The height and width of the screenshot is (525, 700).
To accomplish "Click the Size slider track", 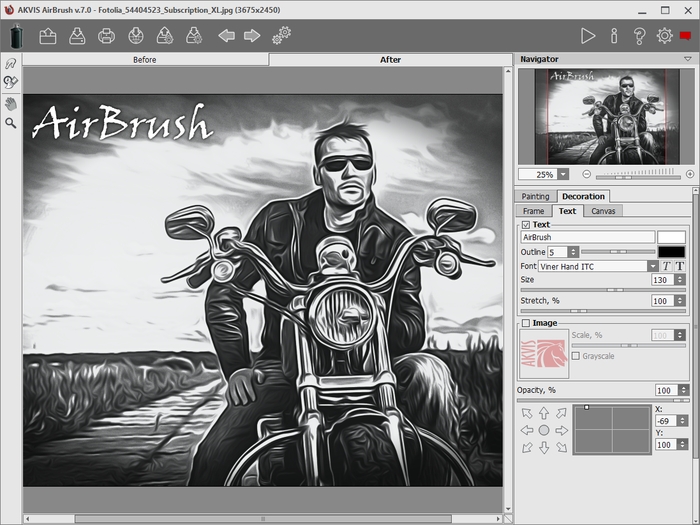I will coord(603,290).
